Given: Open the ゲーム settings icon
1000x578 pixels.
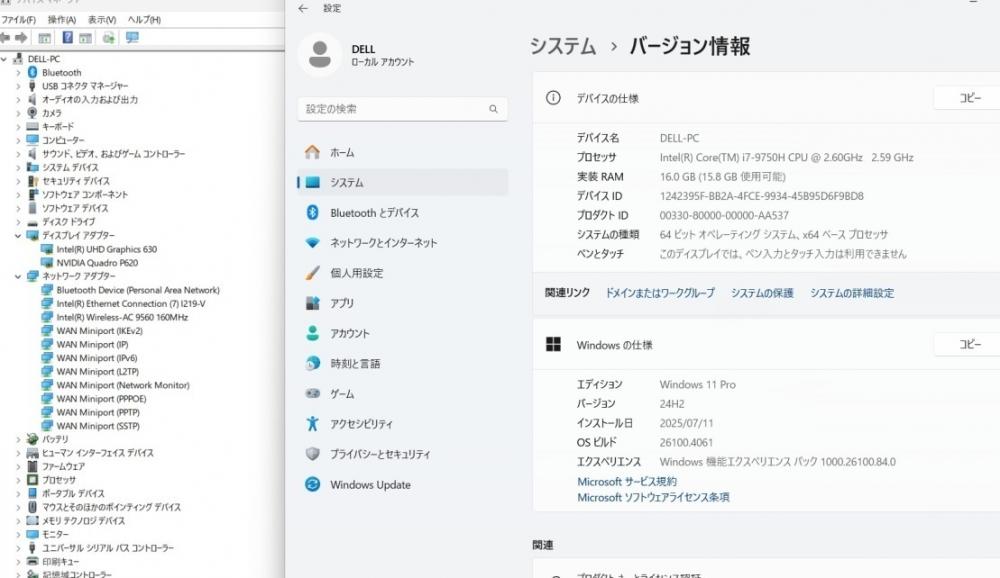Looking at the screenshot, I should [x=312, y=394].
